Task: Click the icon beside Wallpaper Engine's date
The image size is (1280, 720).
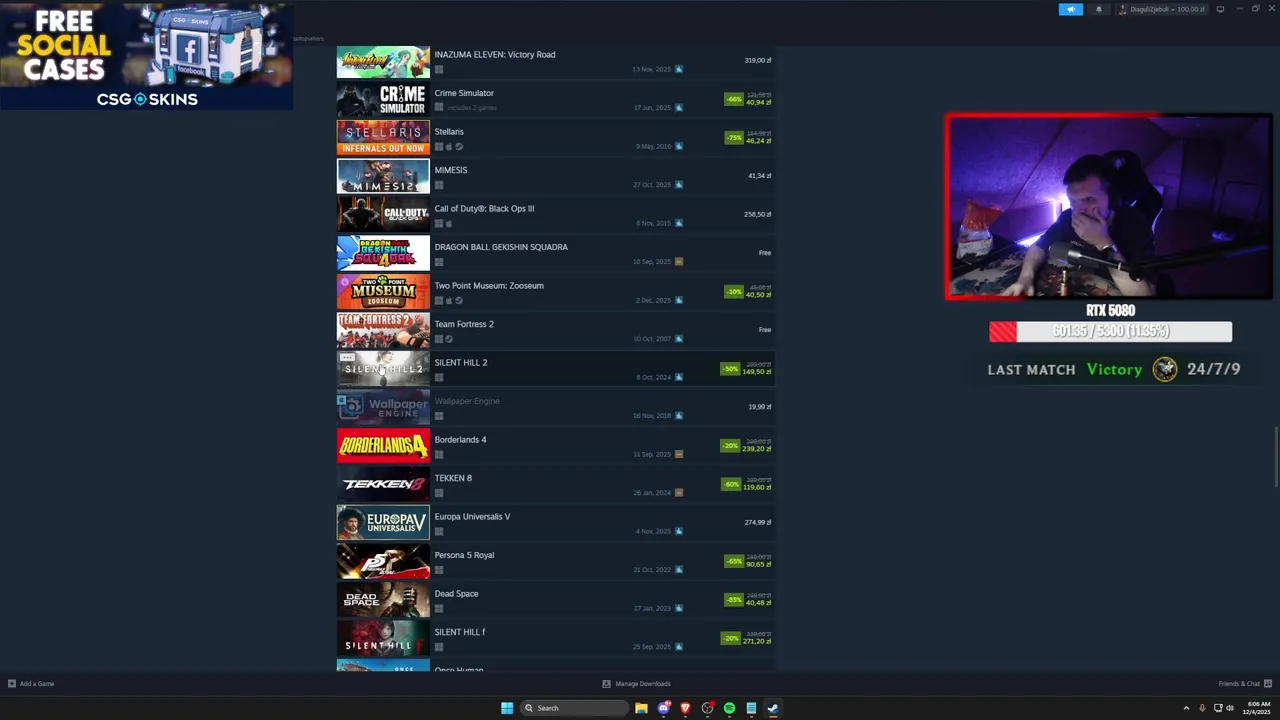Action: [679, 415]
